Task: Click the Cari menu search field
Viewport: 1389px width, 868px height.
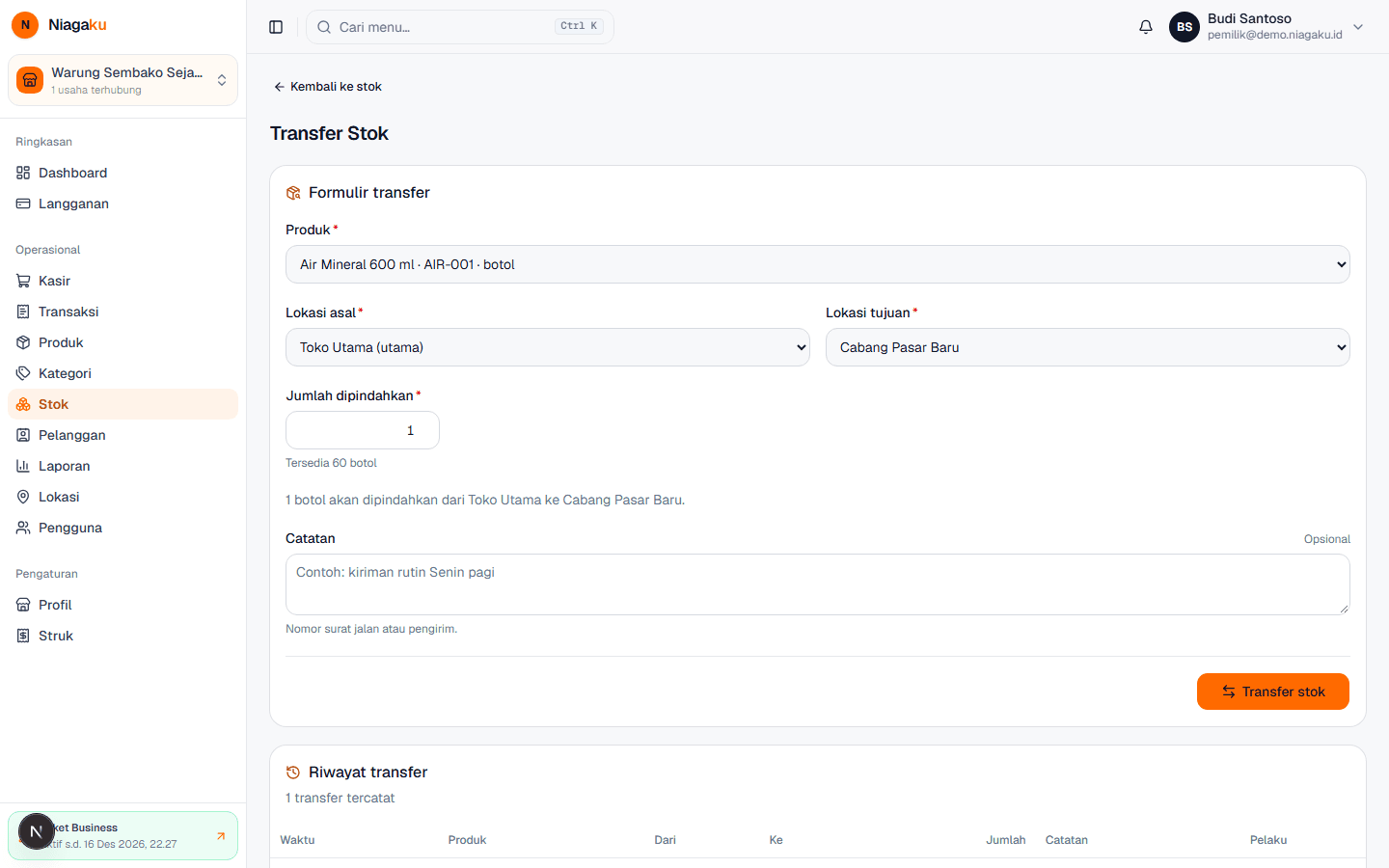Action: tap(460, 27)
